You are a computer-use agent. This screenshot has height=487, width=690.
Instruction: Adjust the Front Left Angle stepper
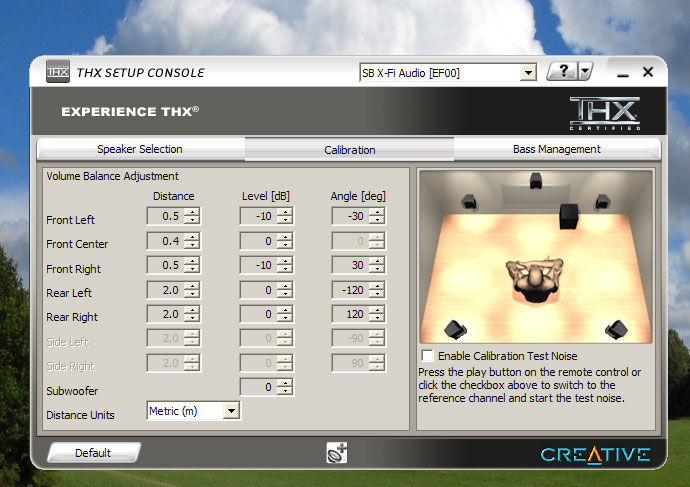coord(377,216)
